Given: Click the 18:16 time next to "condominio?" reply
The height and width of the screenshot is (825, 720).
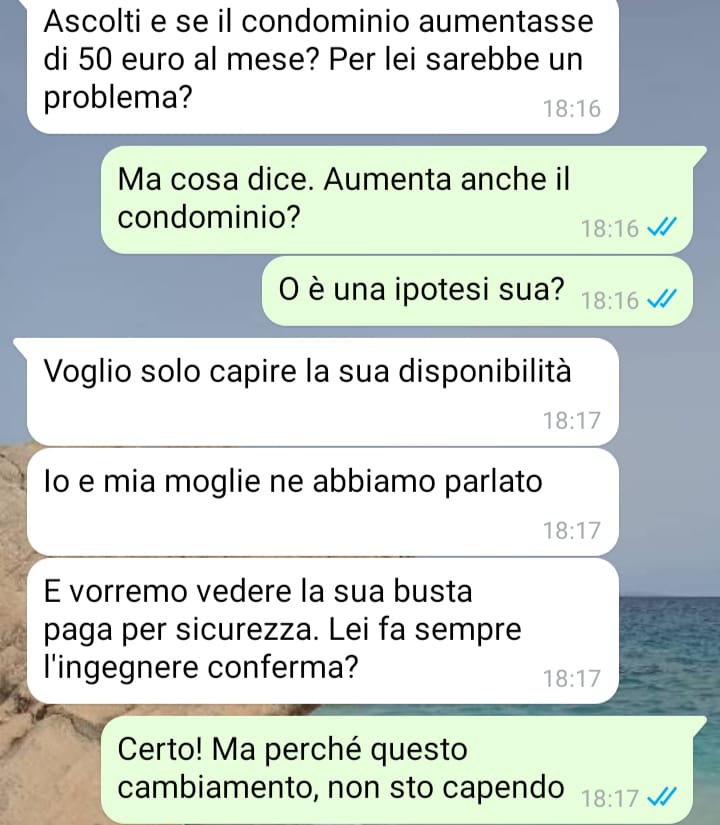Looking at the screenshot, I should [x=609, y=229].
